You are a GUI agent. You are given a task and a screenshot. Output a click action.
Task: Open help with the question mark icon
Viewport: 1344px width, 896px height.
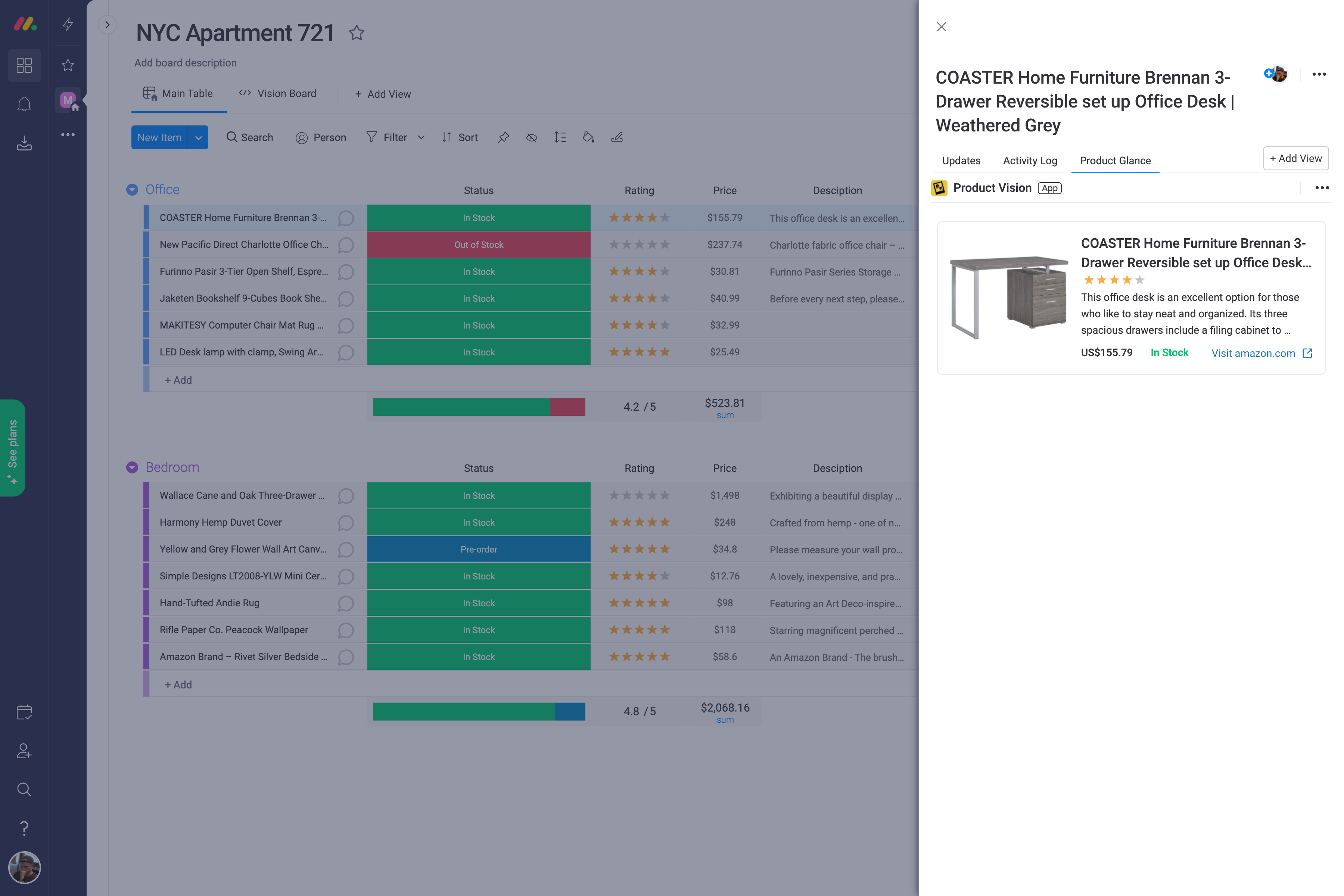pos(24,828)
